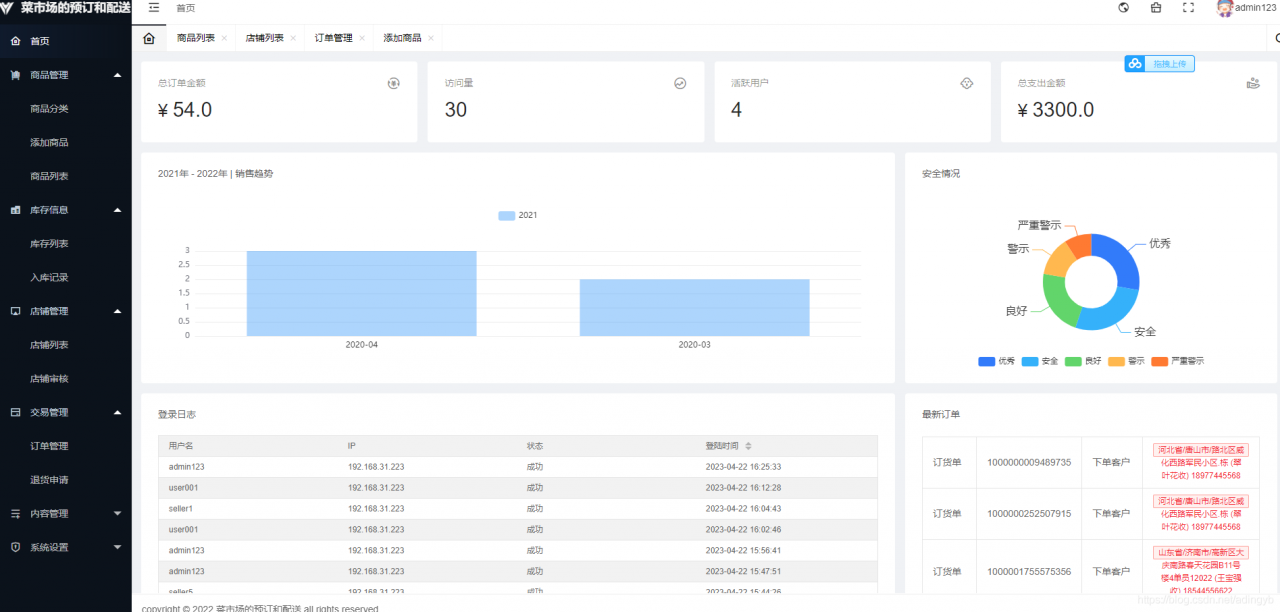Click the app logo next to site title
This screenshot has height=612, width=1280.
pos(9,7)
